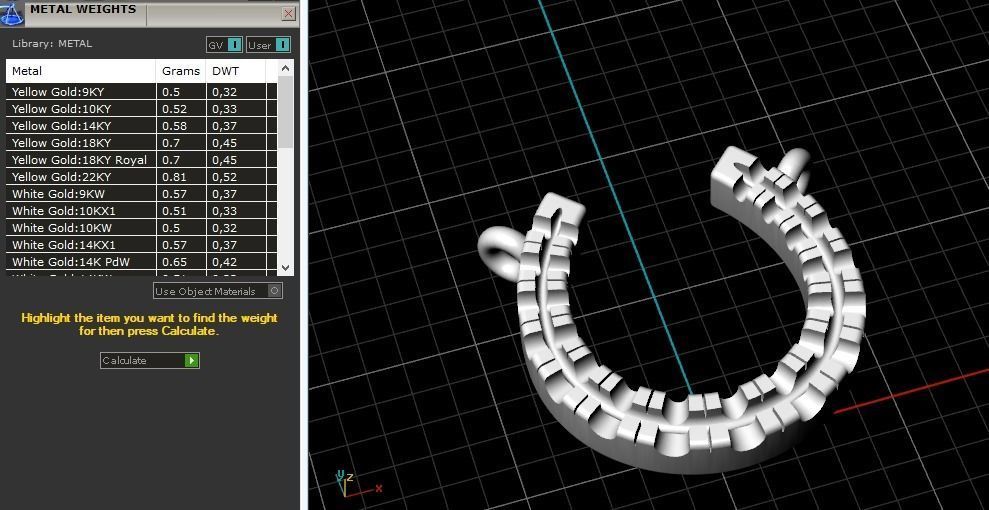The image size is (989, 510).
Task: Toggle the User library button
Action: pyautogui.click(x=268, y=45)
